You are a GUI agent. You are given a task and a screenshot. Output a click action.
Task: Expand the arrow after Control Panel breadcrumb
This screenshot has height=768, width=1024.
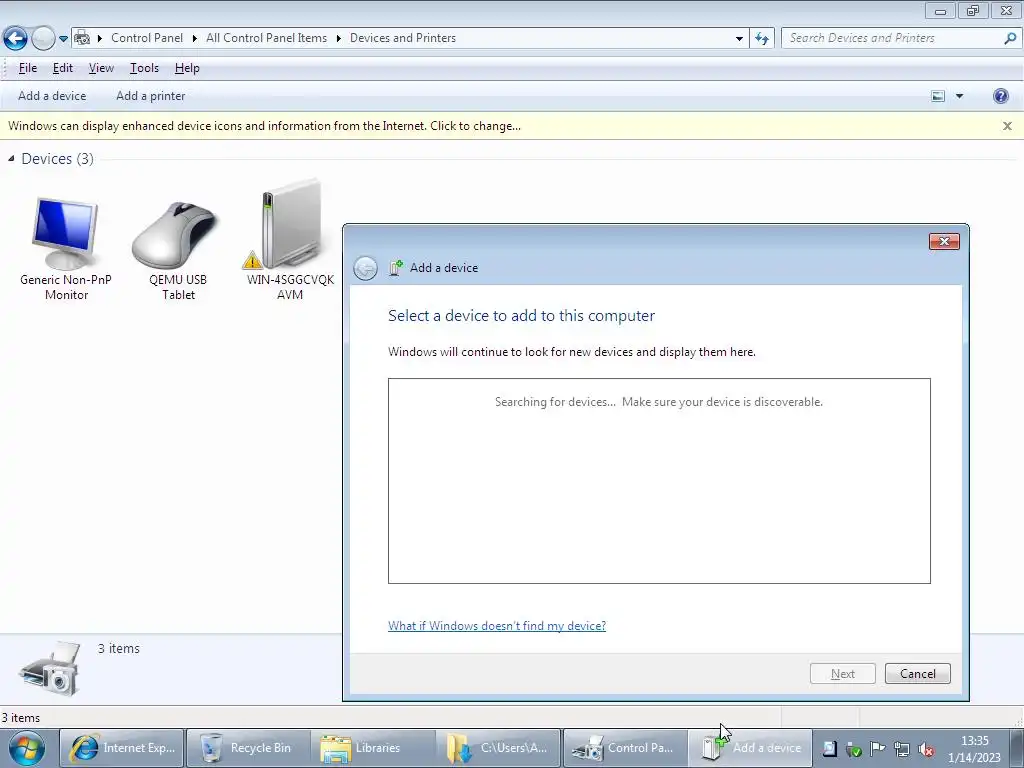click(194, 39)
